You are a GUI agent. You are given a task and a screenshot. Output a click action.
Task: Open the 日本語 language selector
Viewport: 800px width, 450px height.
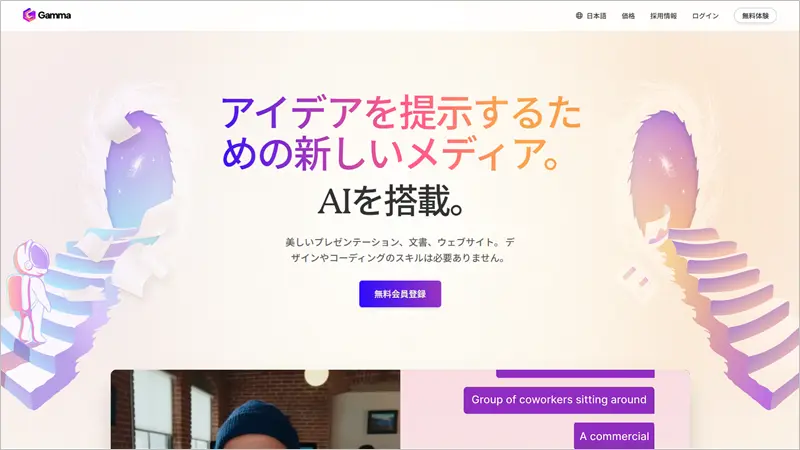coord(591,16)
